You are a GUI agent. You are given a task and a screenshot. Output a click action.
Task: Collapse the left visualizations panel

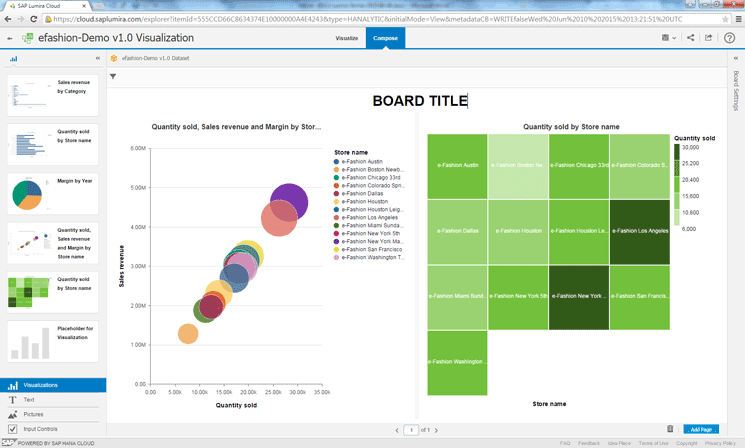[x=97, y=59]
